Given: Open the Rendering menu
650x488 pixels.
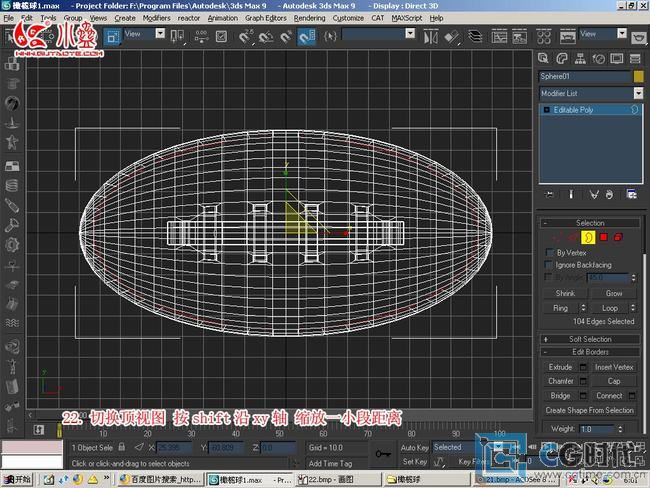Looking at the screenshot, I should point(309,18).
